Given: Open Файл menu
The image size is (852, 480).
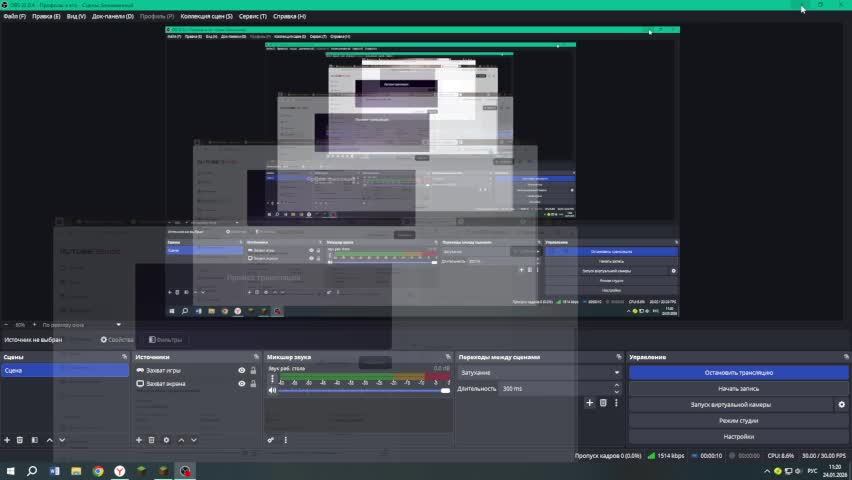Looking at the screenshot, I should [x=14, y=16].
